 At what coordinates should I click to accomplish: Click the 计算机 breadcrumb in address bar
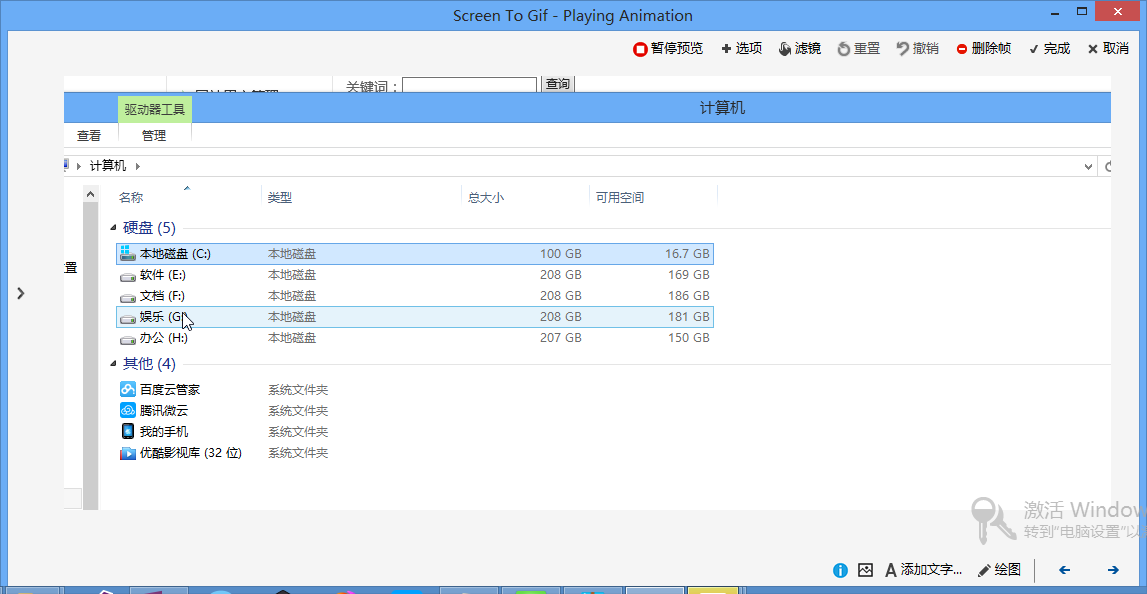coord(108,166)
